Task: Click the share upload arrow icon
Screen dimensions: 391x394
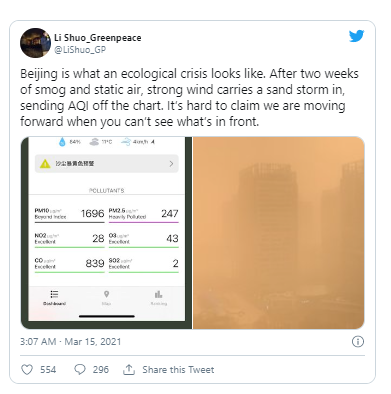Action: (x=129, y=369)
